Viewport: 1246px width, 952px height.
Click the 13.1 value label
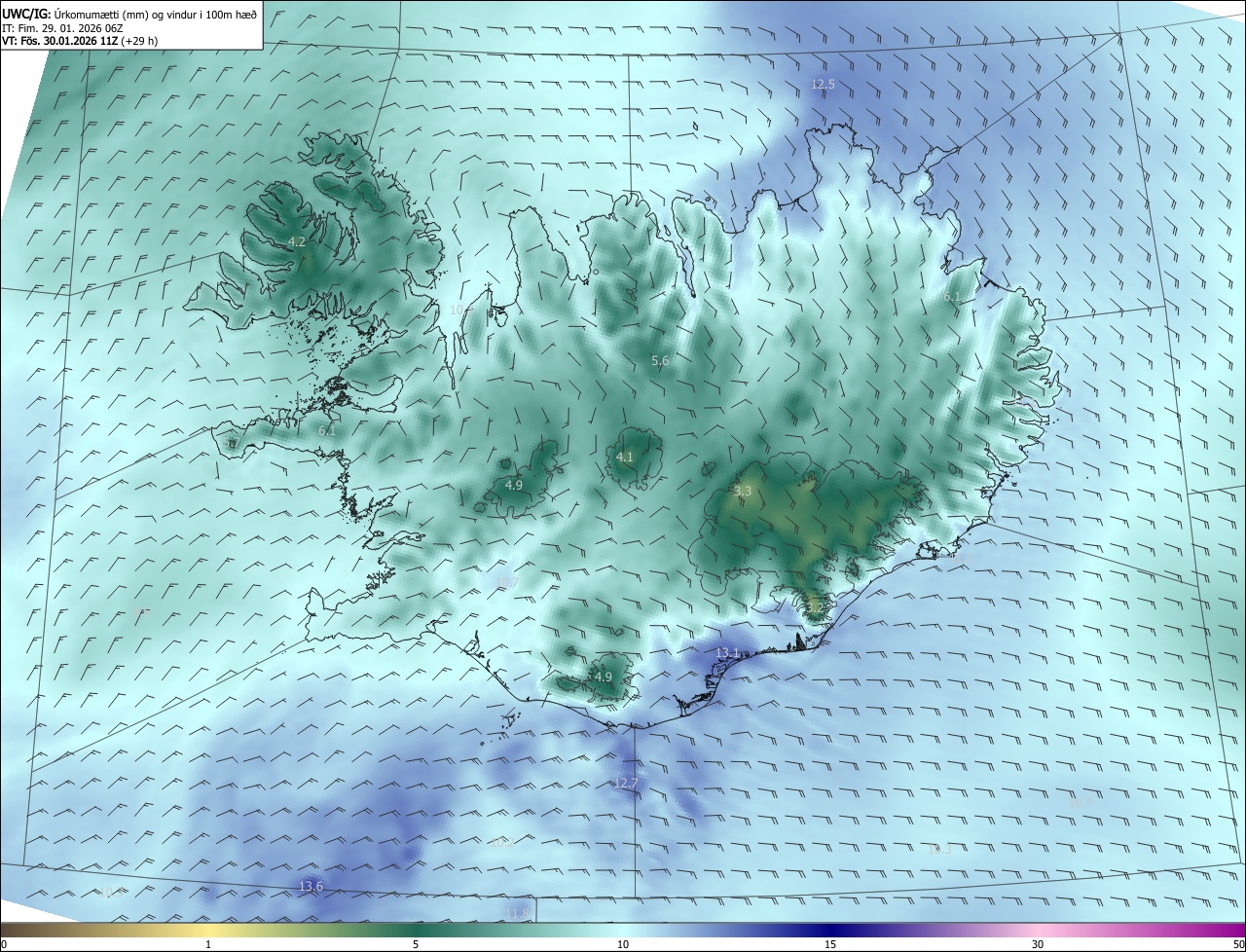pos(727,652)
